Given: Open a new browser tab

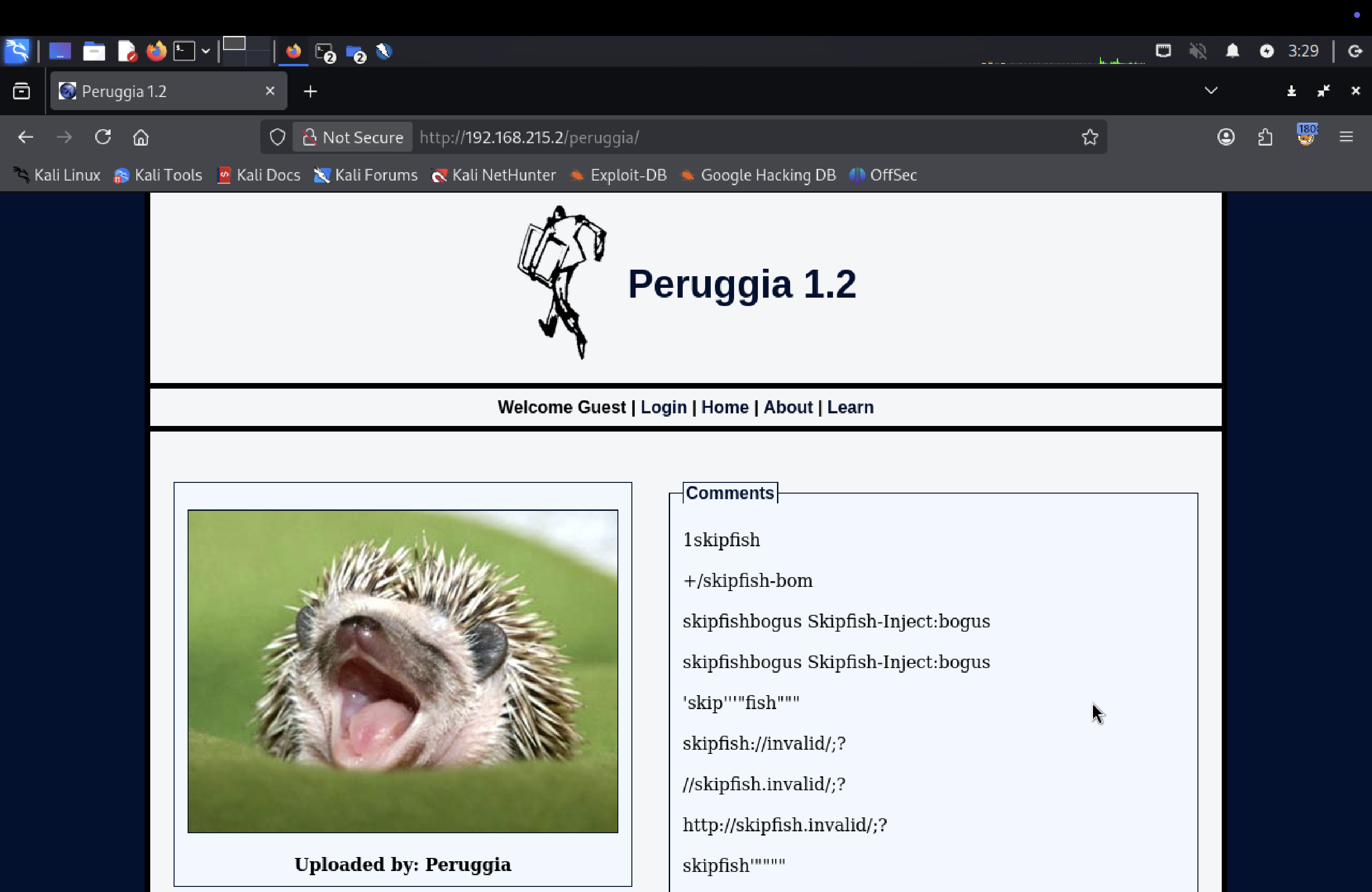Looking at the screenshot, I should pyautogui.click(x=310, y=91).
